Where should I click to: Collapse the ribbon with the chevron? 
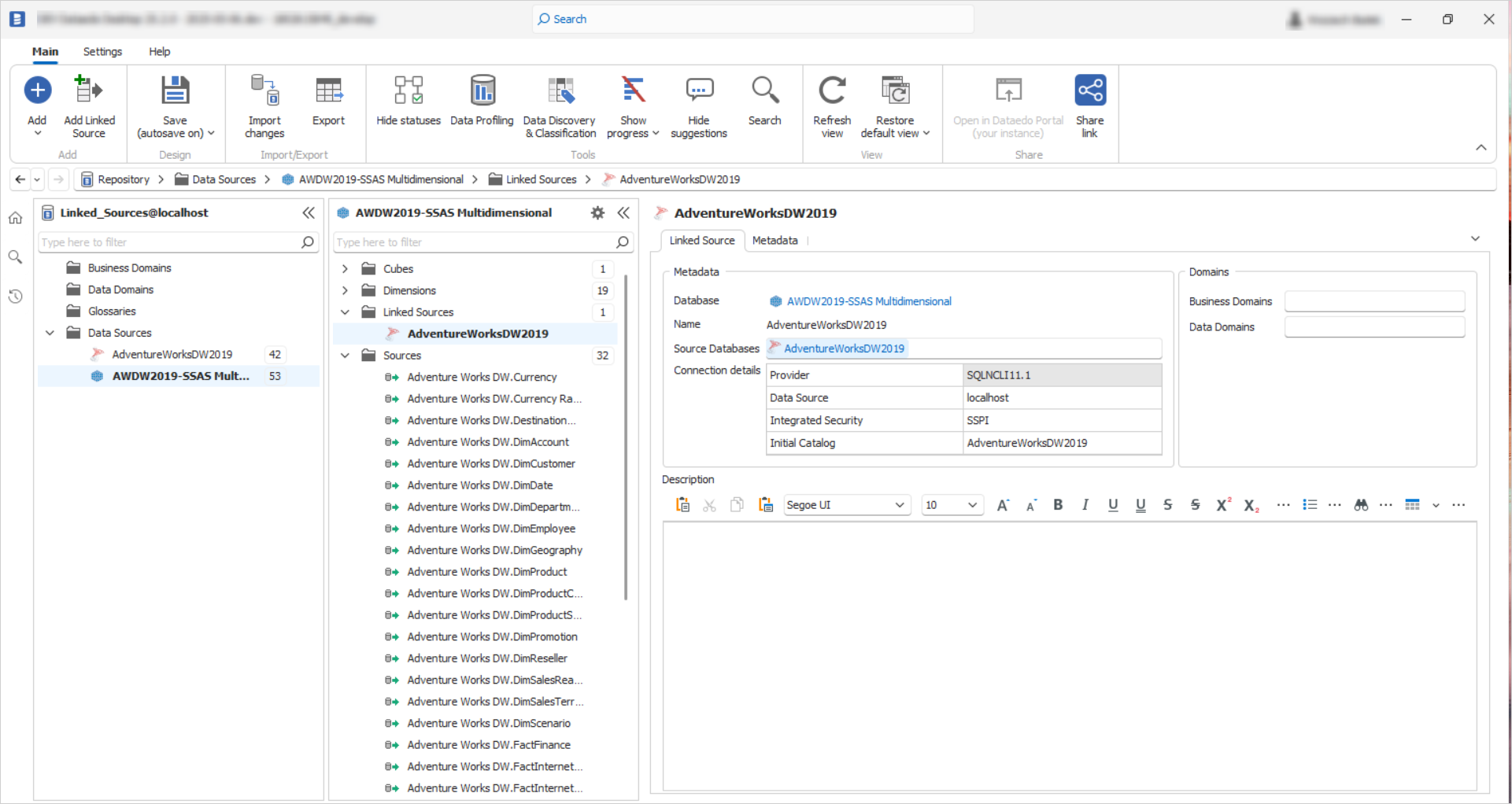pyautogui.click(x=1481, y=147)
